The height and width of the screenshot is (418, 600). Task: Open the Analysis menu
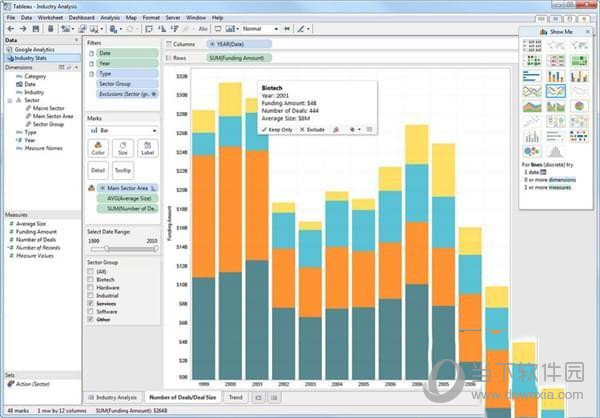110,18
